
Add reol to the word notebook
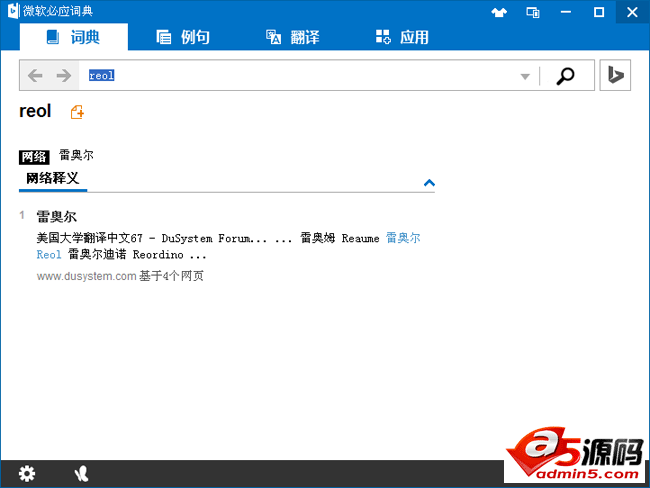click(77, 112)
